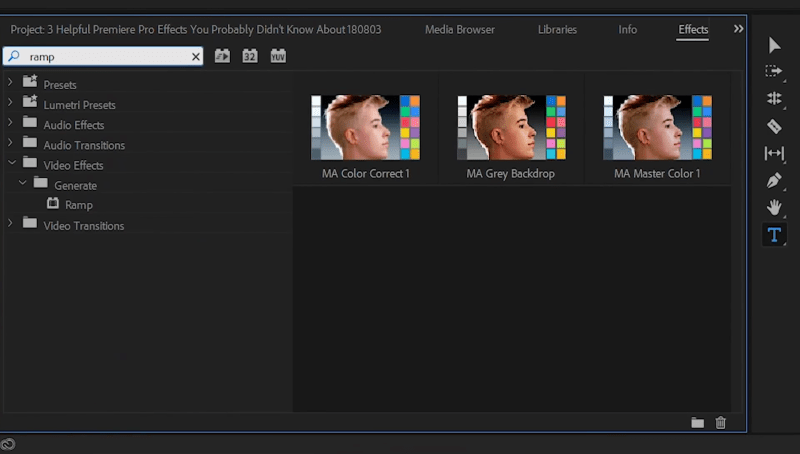Screen dimensions: 800x454
Task: Open the Creative Cloud sync icon
Action: pyautogui.click(x=8, y=444)
